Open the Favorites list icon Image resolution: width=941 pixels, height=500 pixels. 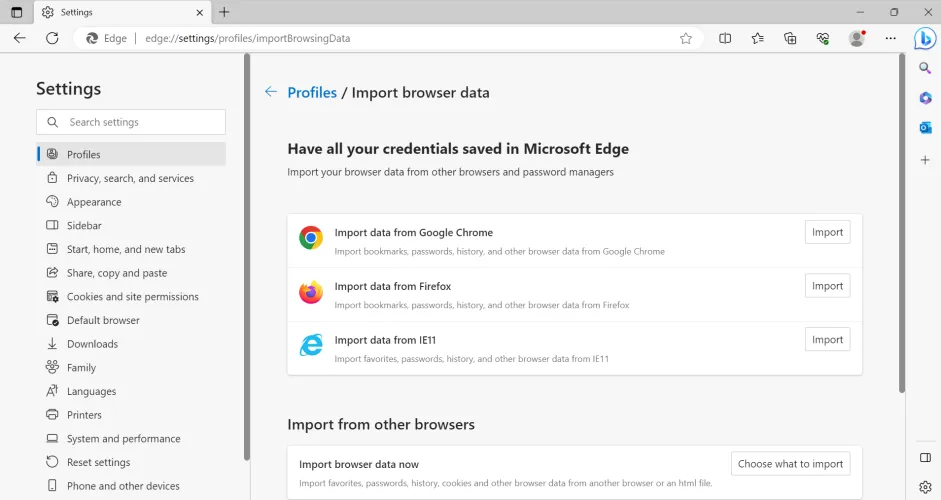point(758,38)
